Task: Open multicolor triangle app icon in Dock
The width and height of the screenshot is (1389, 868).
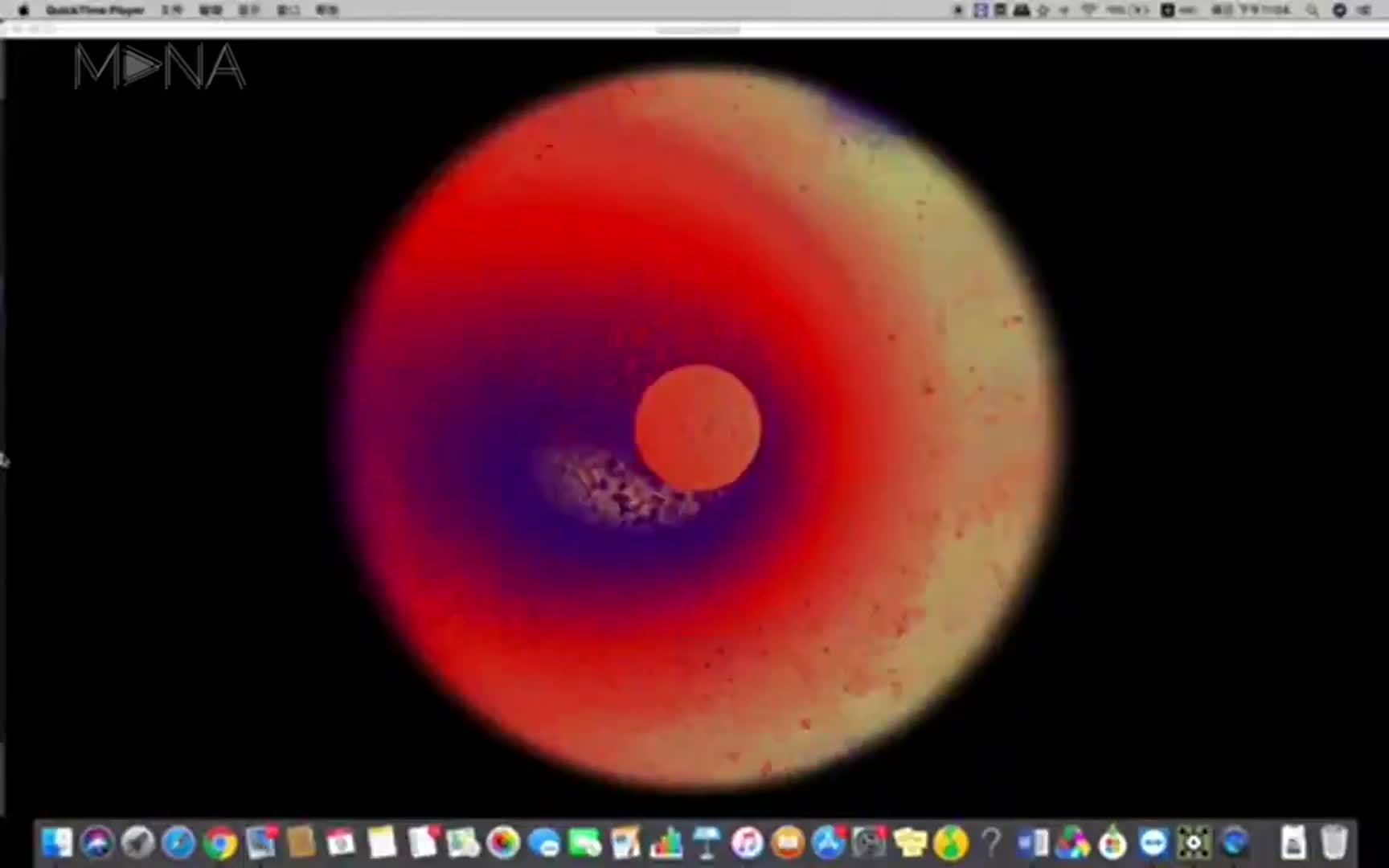Action: pyautogui.click(x=1072, y=842)
